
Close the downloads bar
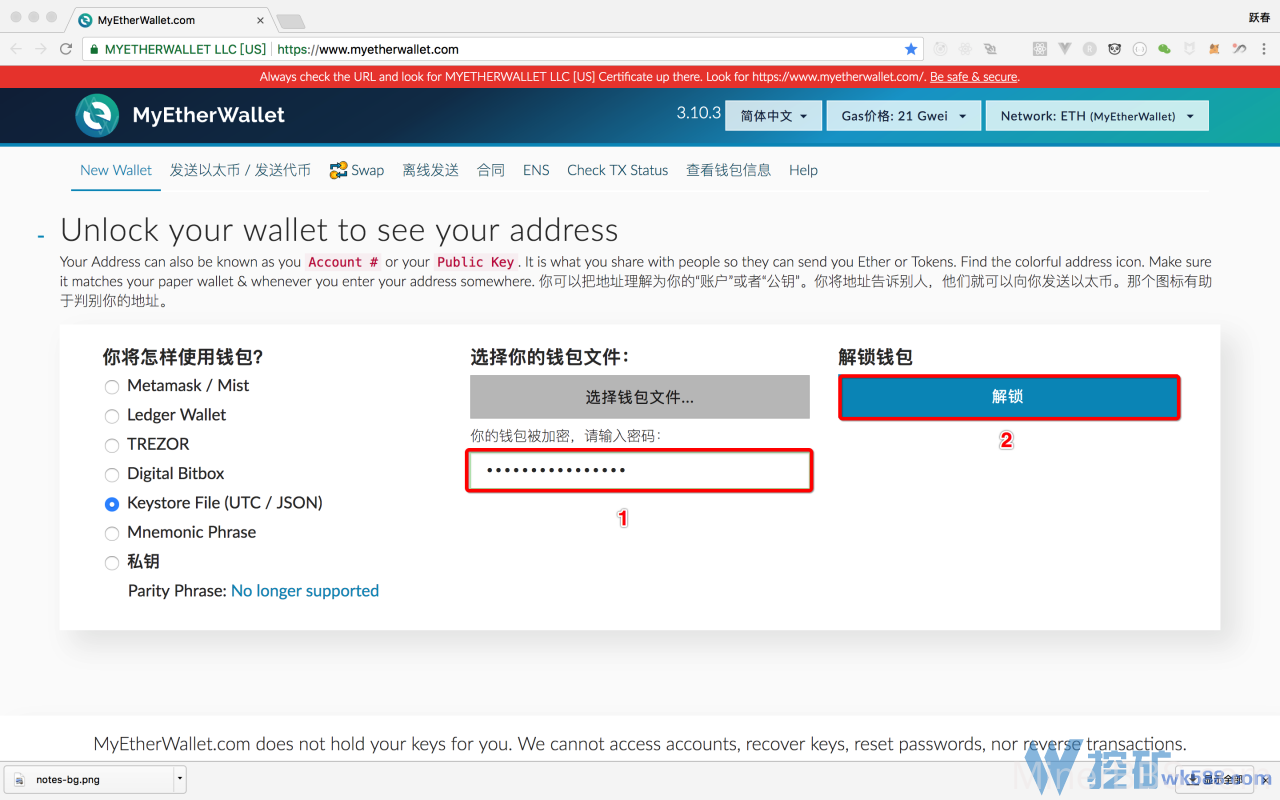point(1267,779)
